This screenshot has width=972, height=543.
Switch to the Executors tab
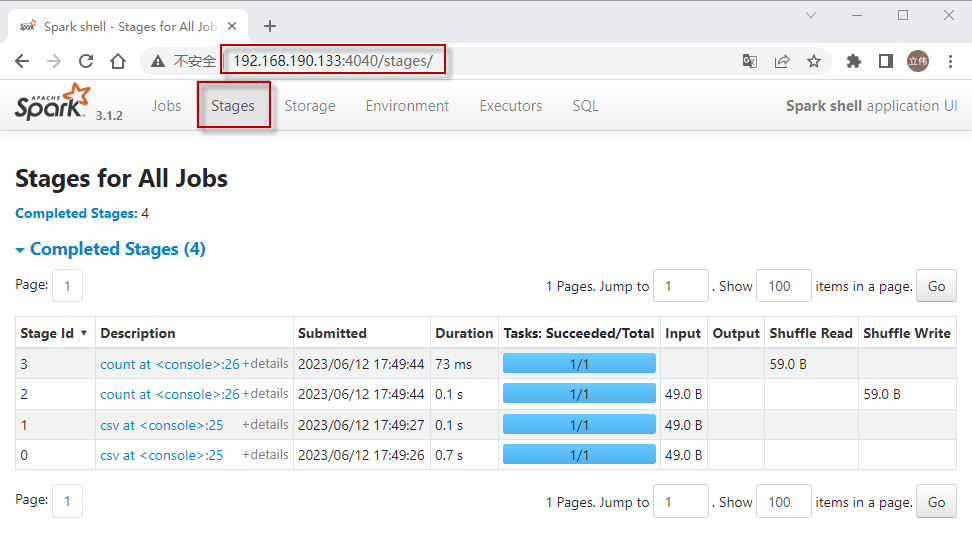510,106
